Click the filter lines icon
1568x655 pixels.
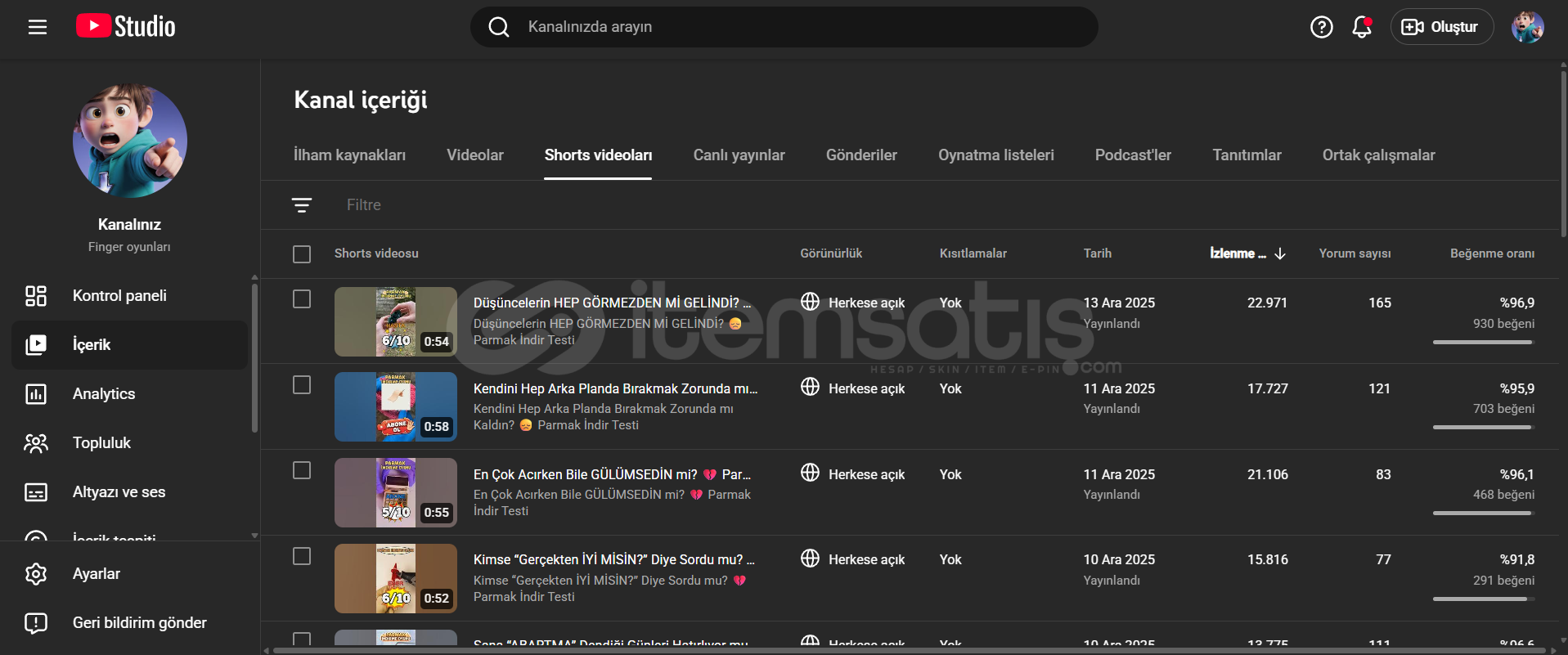[302, 205]
